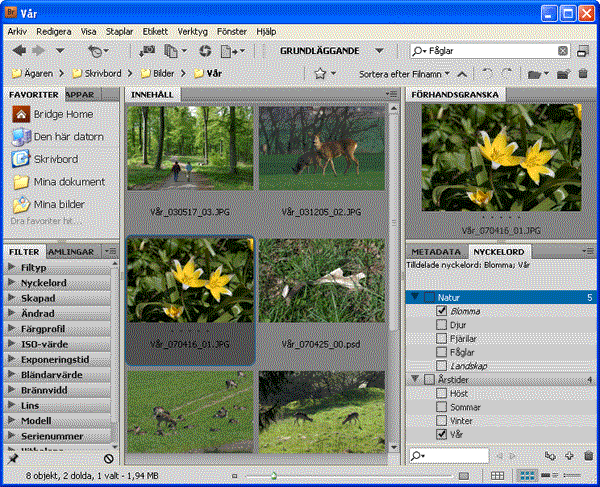
Task: Rotate image 90 degrees counterclockwise
Action: click(487, 73)
